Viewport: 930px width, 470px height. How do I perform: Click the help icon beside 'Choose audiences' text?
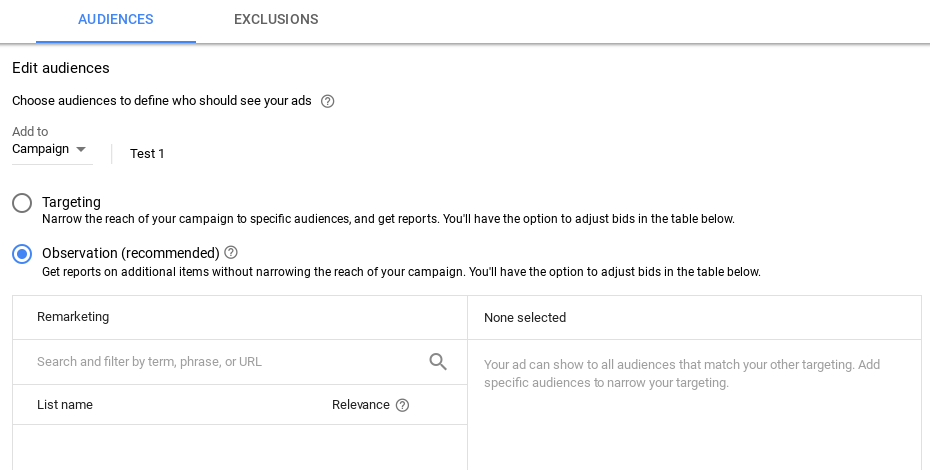click(x=328, y=101)
